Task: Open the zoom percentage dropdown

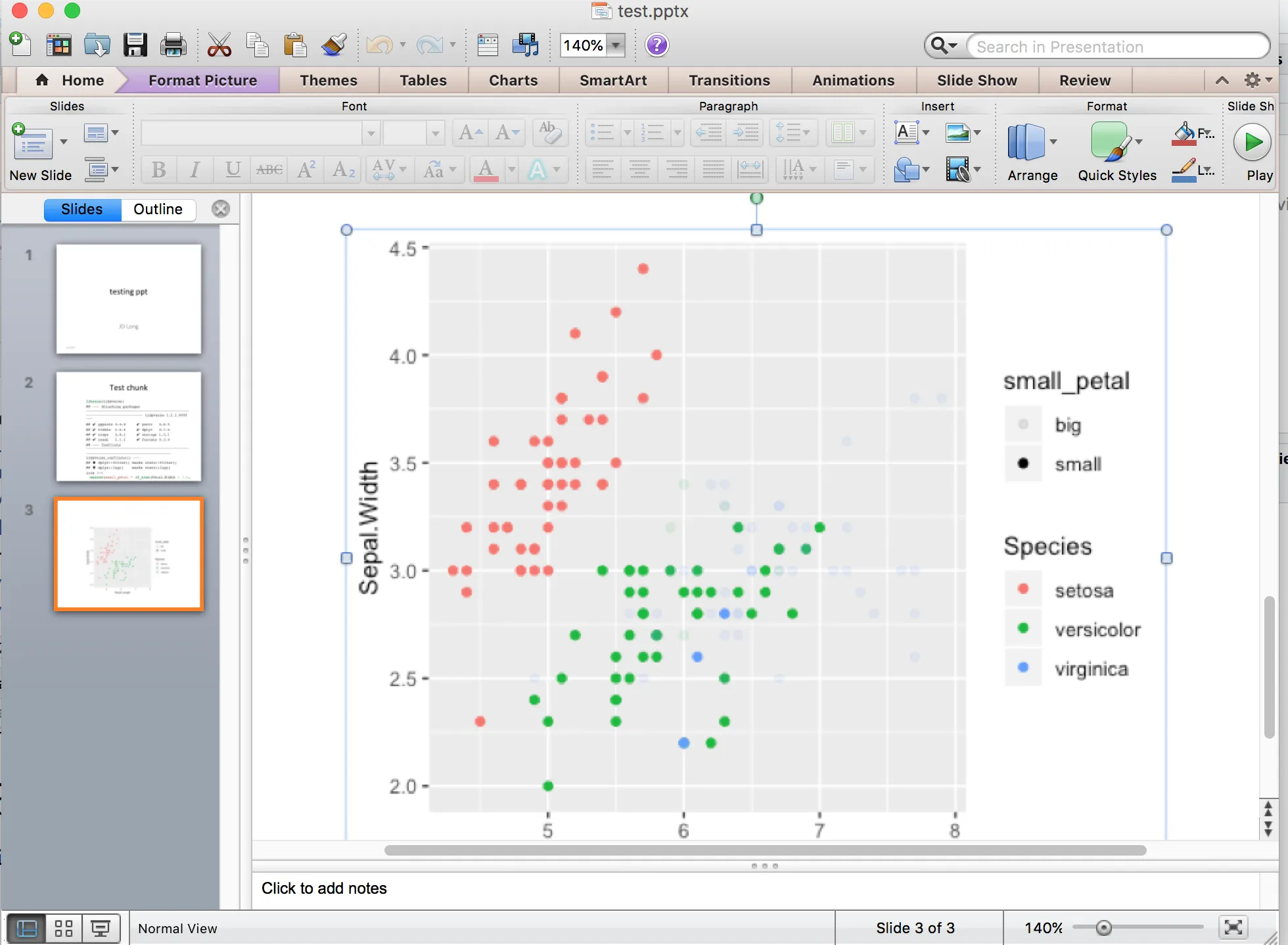Action: (616, 45)
